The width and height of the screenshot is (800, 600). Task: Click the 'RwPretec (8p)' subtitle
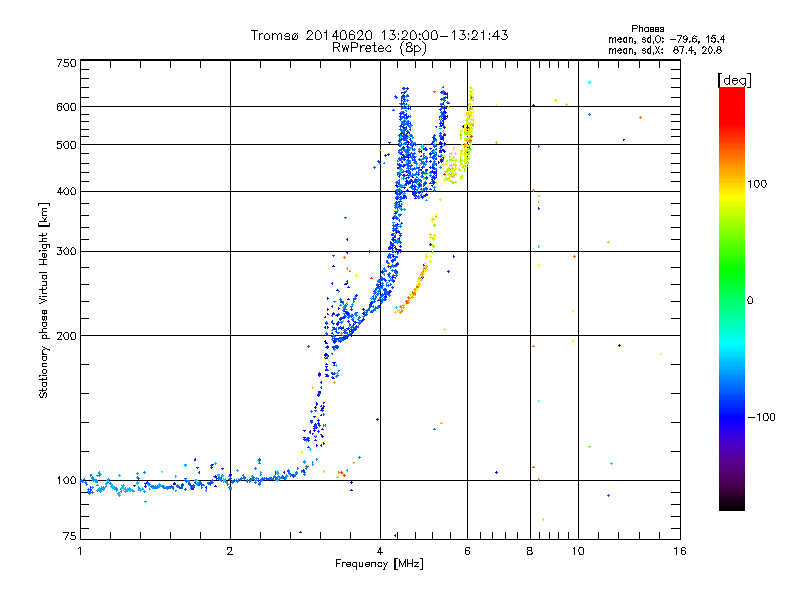tap(379, 48)
